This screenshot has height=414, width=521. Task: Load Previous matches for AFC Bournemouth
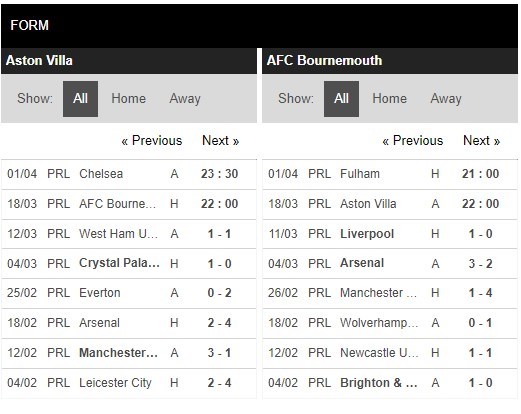[413, 141]
